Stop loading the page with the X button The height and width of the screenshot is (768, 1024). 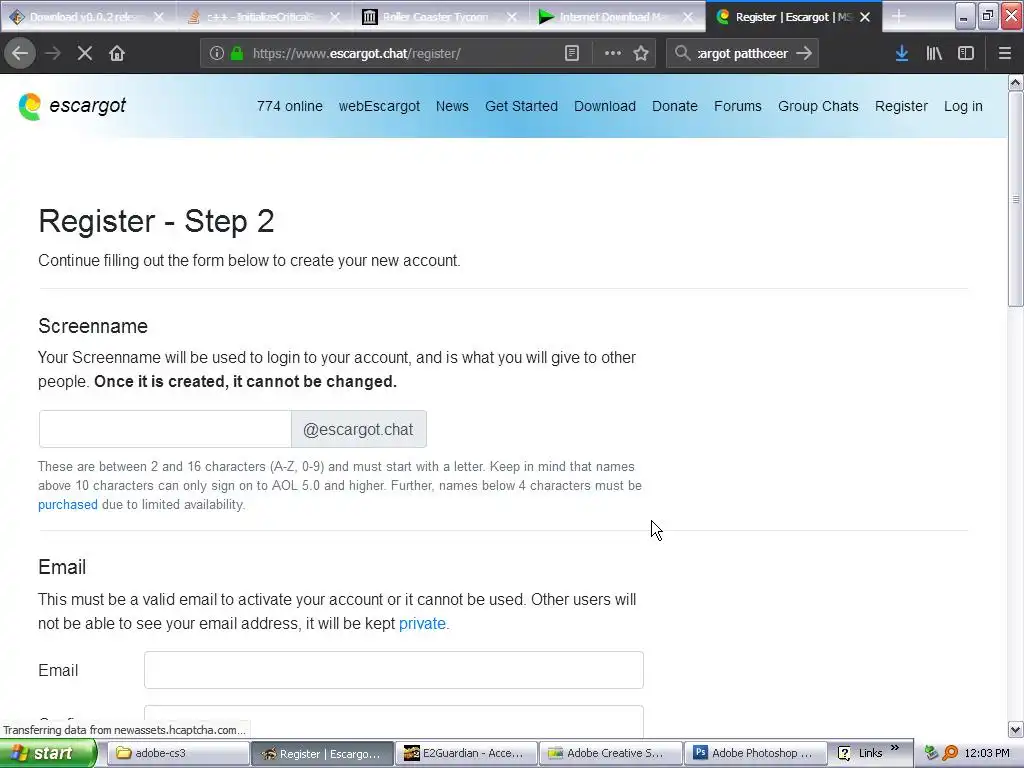85,54
